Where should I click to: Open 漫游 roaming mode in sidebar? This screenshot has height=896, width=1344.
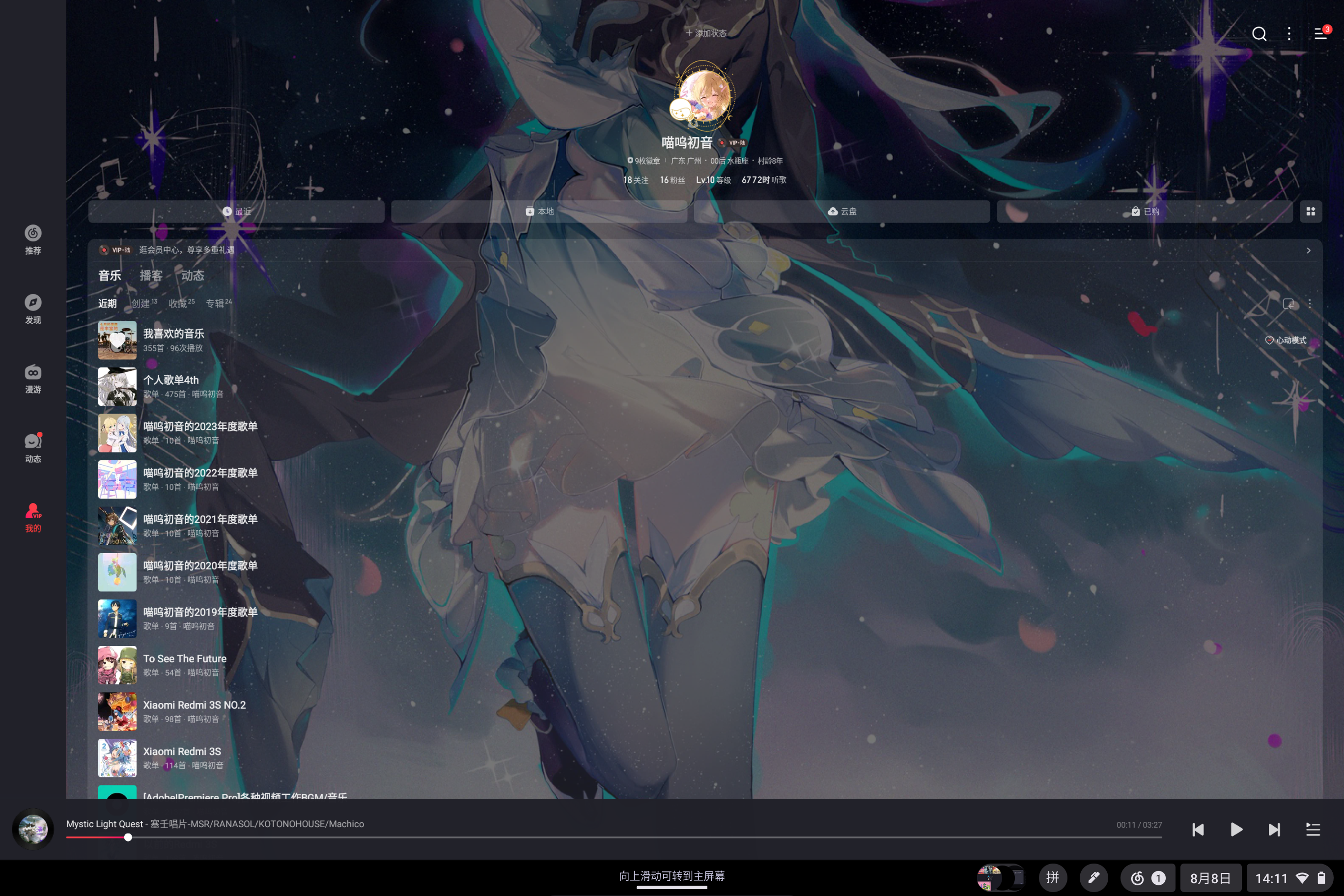point(32,379)
